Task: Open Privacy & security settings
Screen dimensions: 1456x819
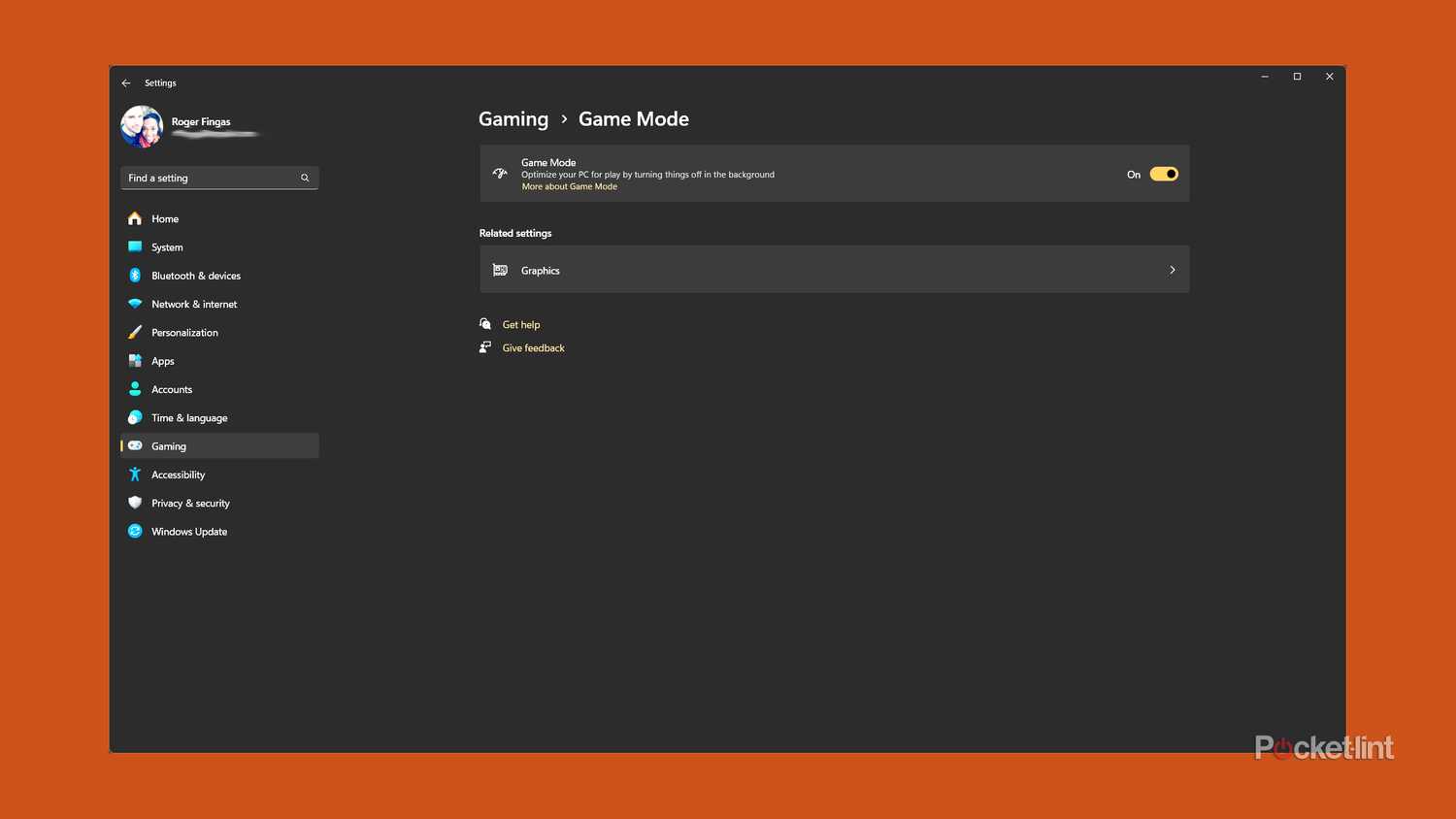Action: (x=190, y=503)
